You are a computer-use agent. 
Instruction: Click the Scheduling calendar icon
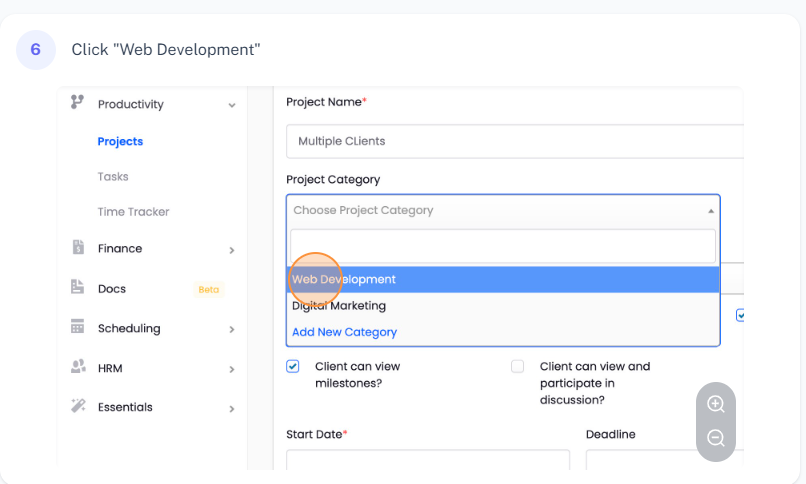[x=77, y=328]
